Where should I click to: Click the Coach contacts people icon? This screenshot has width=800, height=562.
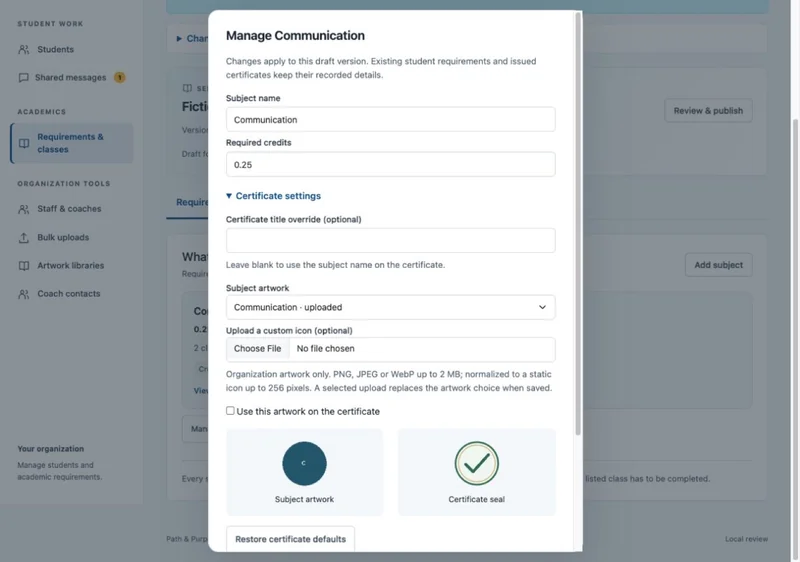[x=23, y=294]
